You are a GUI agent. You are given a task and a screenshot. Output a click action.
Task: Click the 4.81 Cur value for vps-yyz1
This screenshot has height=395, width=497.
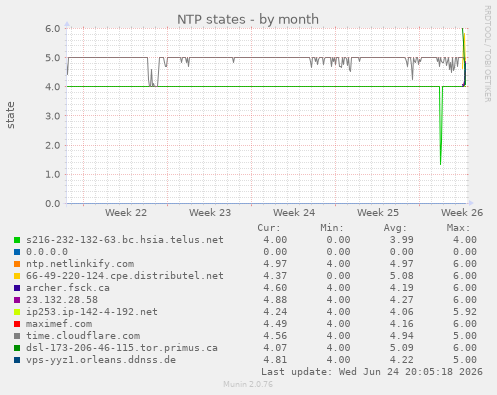(275, 360)
